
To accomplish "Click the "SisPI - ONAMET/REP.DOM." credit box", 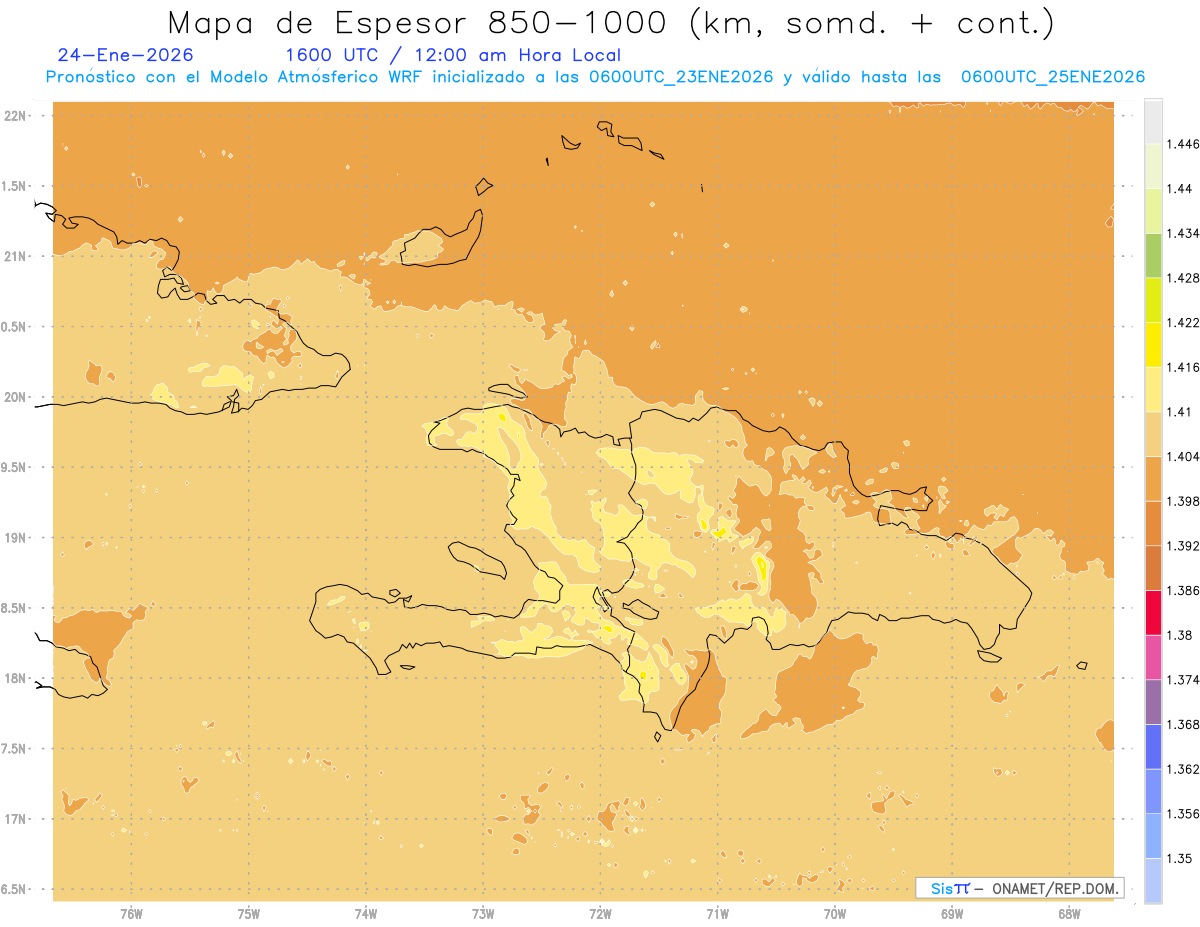I will [1019, 888].
